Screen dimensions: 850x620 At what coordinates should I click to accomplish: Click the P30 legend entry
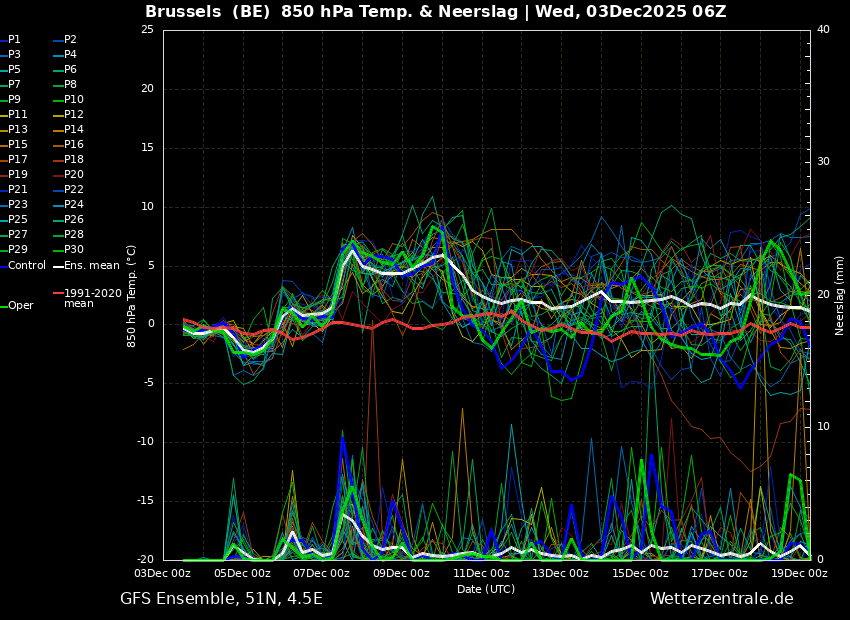68,249
